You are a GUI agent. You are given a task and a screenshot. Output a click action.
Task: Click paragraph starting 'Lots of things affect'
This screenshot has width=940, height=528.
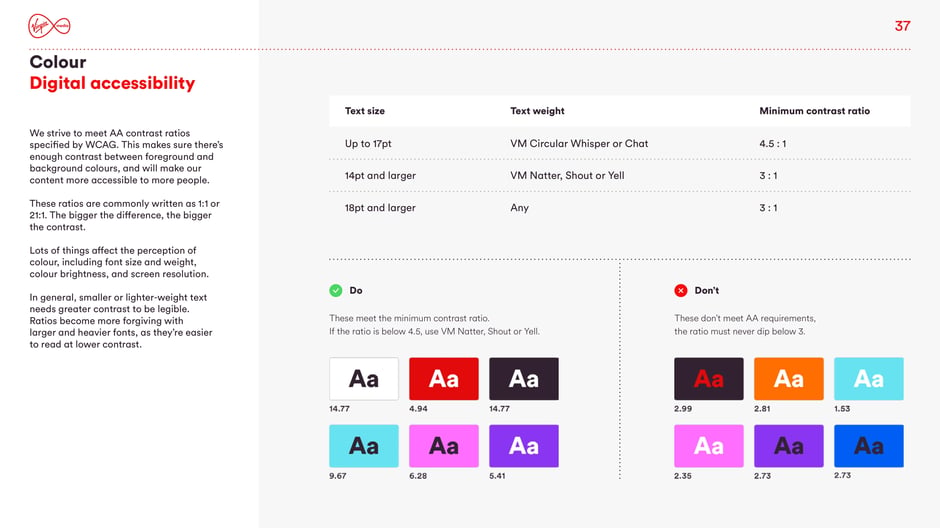click(119, 262)
